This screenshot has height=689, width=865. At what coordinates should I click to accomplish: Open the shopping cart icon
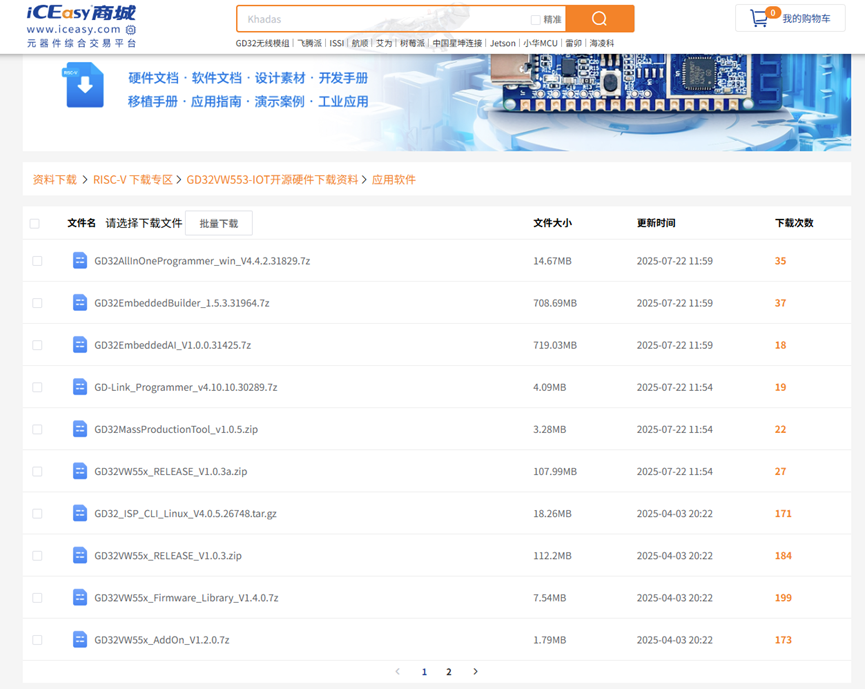click(759, 18)
